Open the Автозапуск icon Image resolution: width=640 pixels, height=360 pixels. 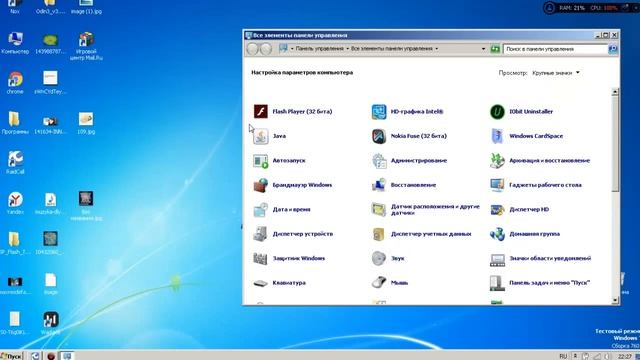(x=260, y=161)
